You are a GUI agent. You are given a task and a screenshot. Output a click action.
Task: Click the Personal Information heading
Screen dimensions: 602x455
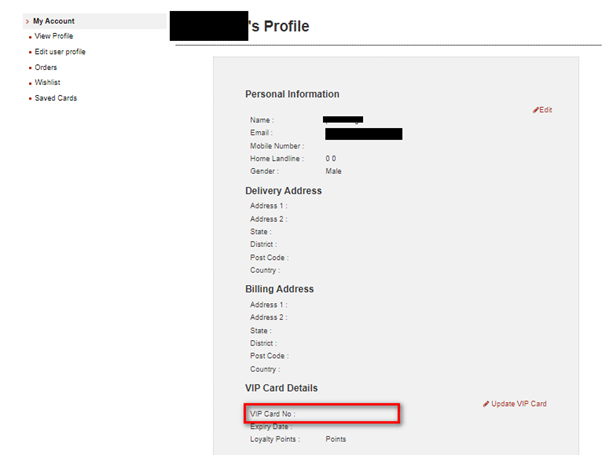292,94
